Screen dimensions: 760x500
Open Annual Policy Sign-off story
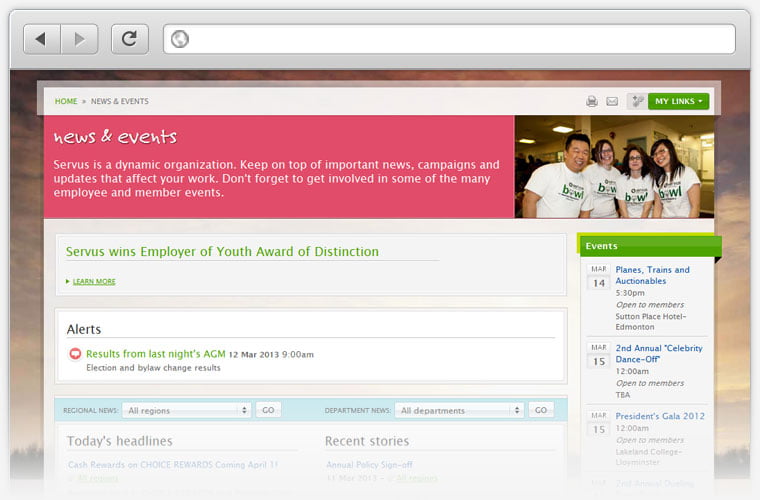click(x=369, y=465)
